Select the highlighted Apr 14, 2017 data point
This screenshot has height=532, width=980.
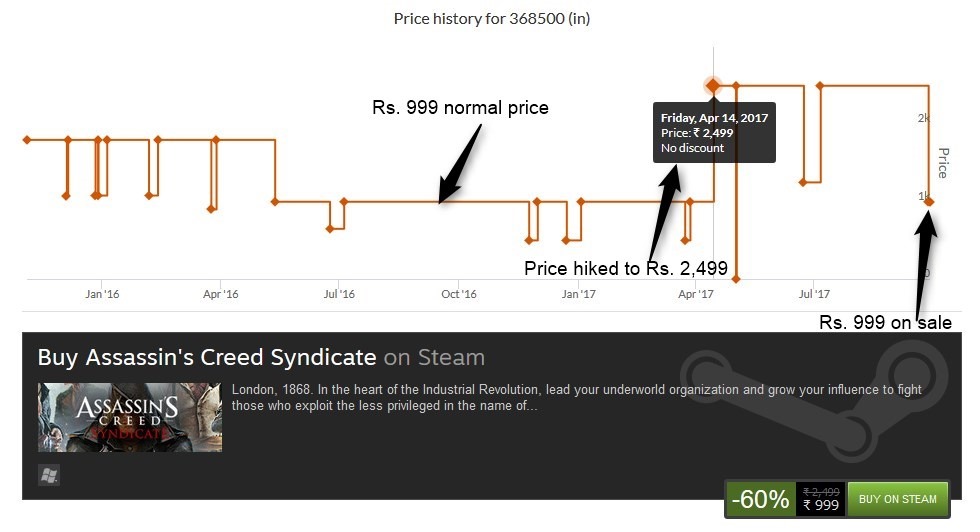click(x=713, y=86)
